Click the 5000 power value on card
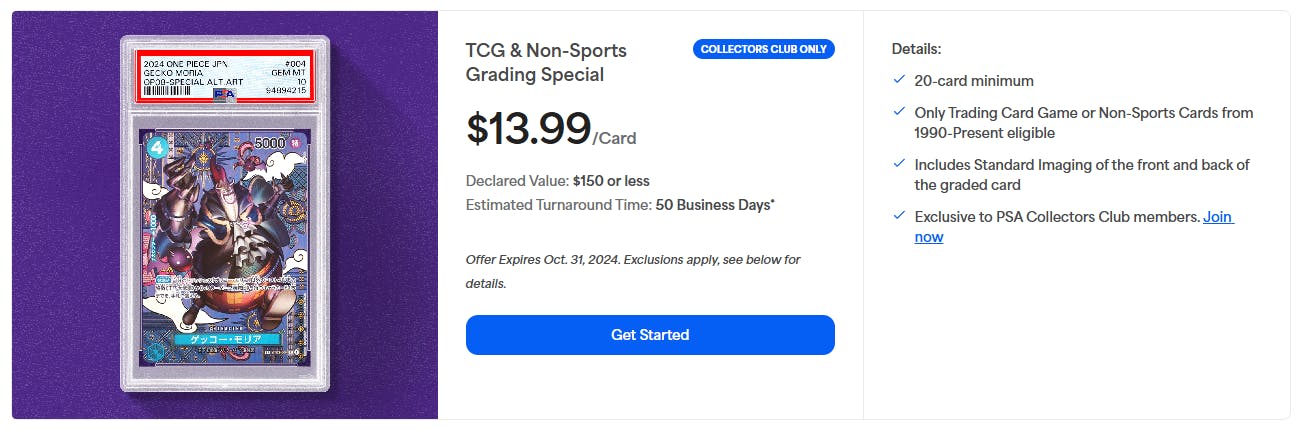 (269, 144)
